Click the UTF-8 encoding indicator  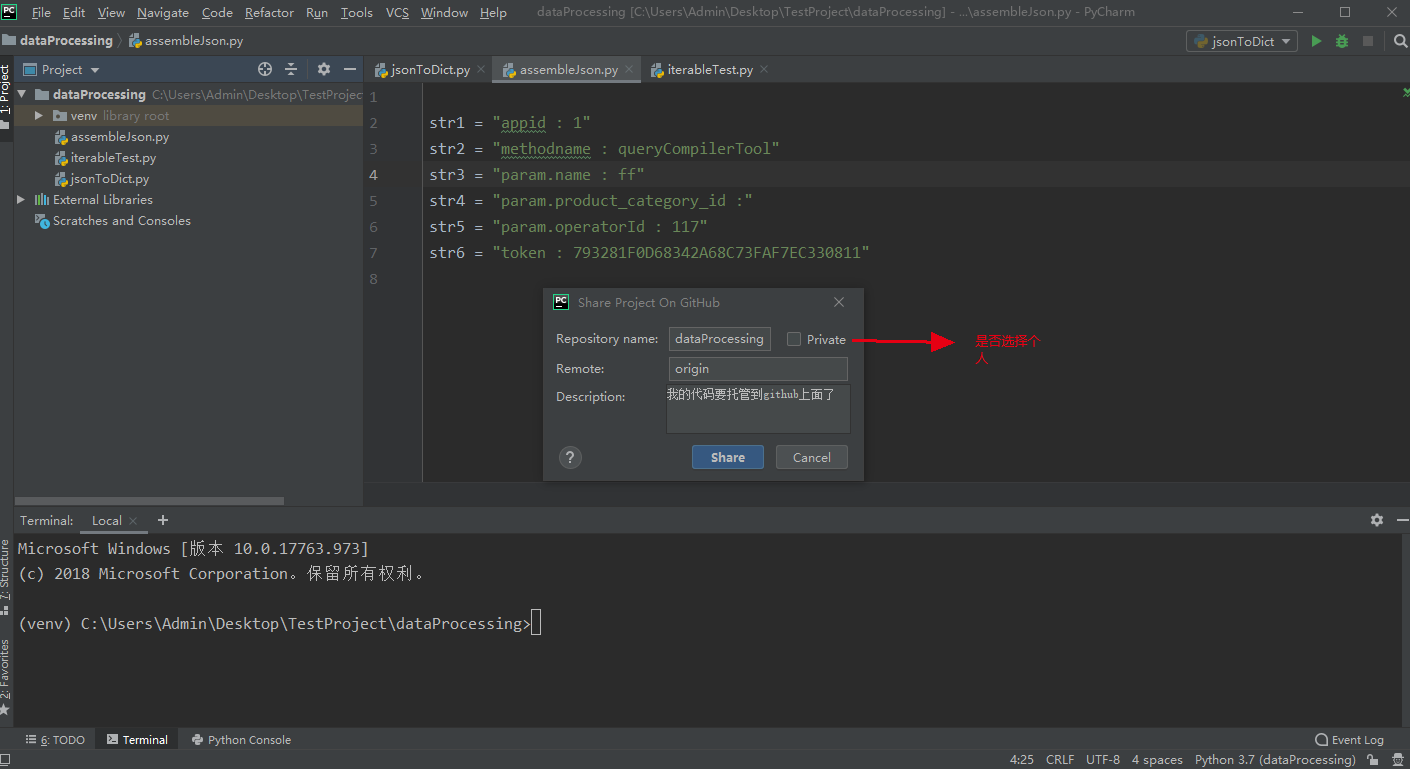point(1103,760)
